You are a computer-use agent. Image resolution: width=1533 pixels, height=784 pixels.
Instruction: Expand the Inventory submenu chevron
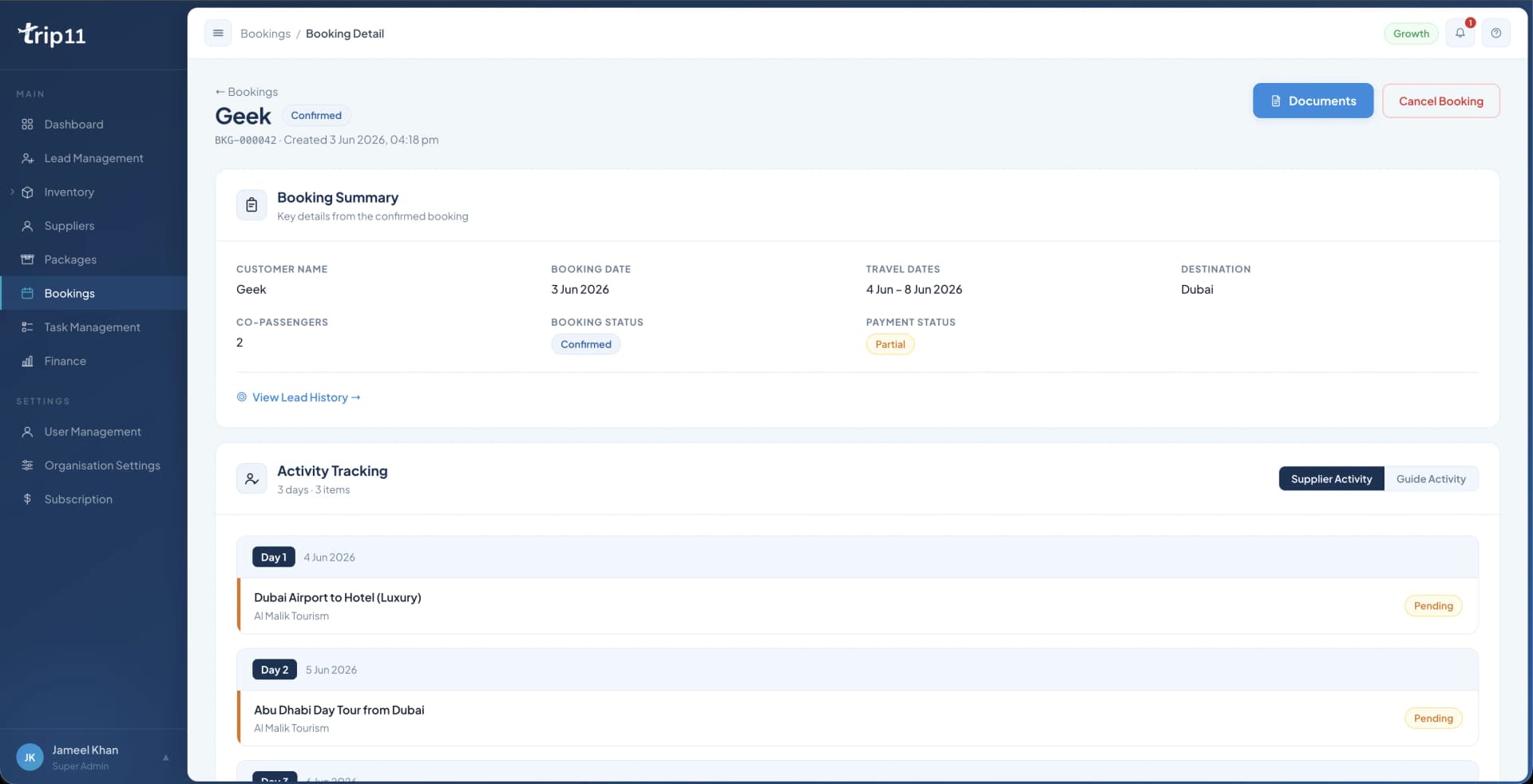click(12, 192)
